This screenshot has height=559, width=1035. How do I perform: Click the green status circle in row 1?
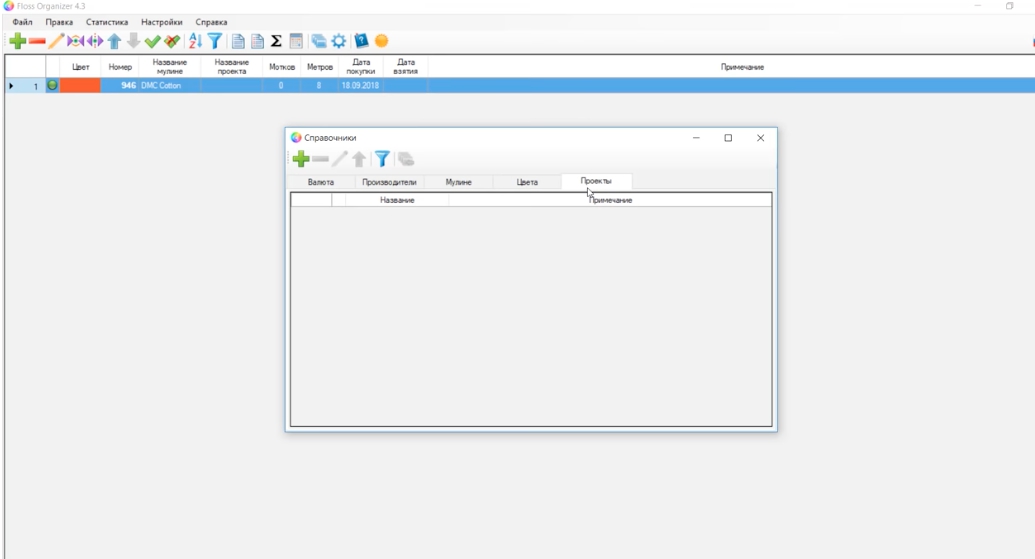[52, 85]
